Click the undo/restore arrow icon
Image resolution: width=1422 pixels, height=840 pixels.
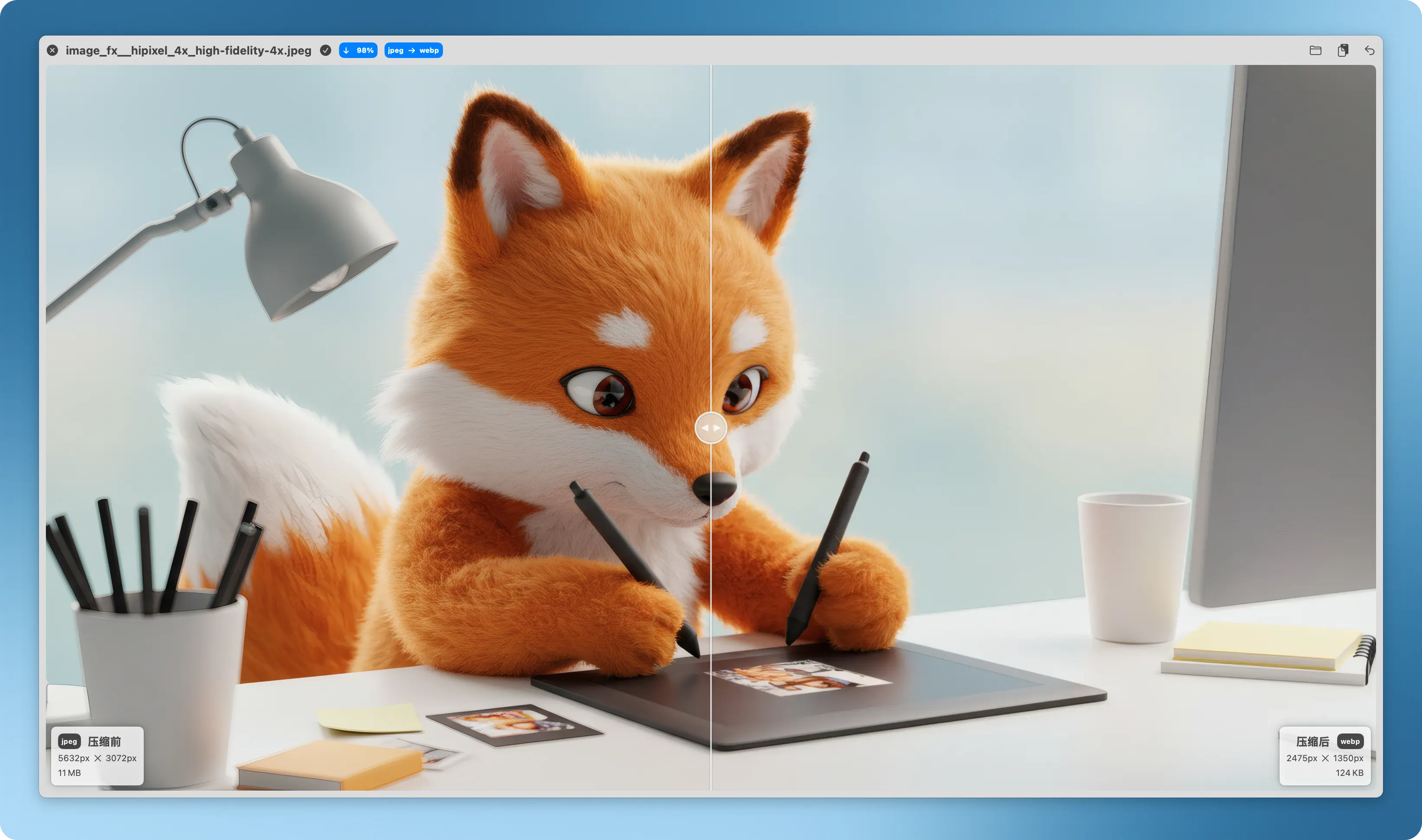[x=1369, y=50]
